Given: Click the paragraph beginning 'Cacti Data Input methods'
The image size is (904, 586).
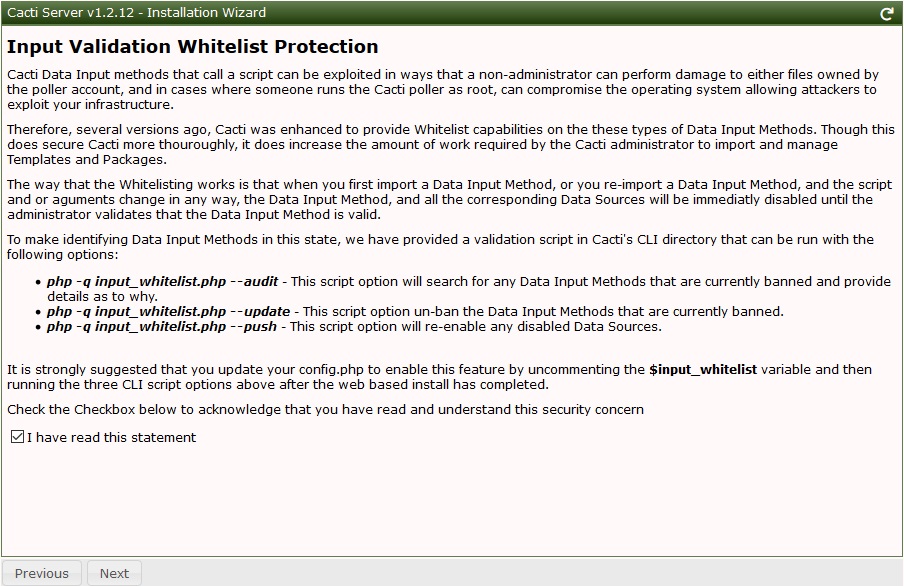Looking at the screenshot, I should point(443,89).
